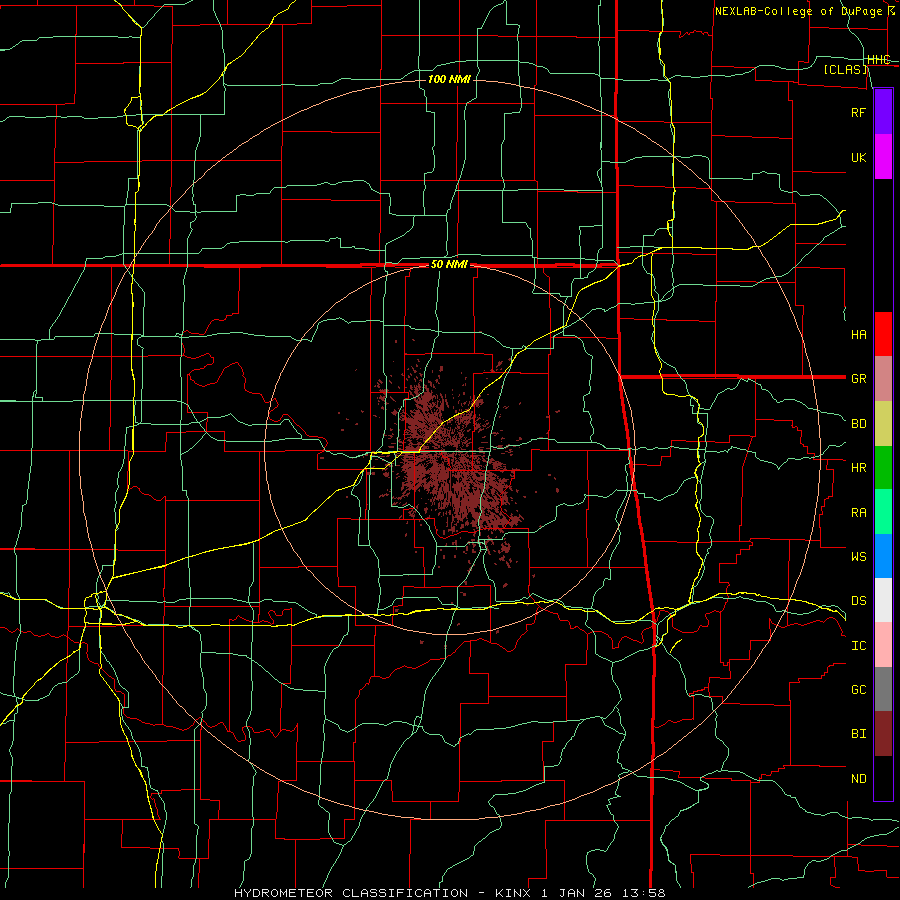Image resolution: width=900 pixels, height=900 pixels.
Task: Click the IC legend label text
Action: pos(858,645)
